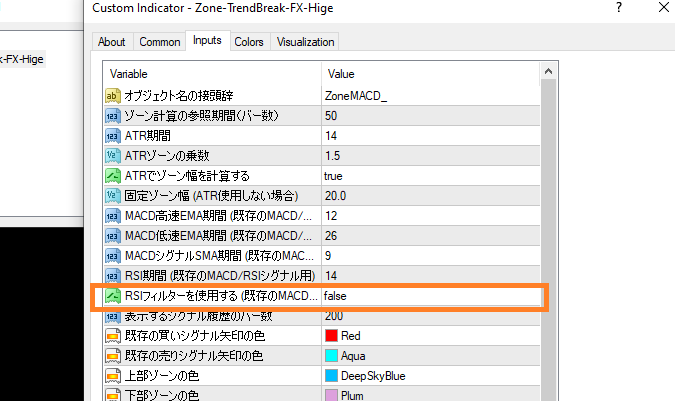Click the boolean icon beside RSIフィルターを使用する
Viewport: 675px width, 401px height.
(113, 296)
